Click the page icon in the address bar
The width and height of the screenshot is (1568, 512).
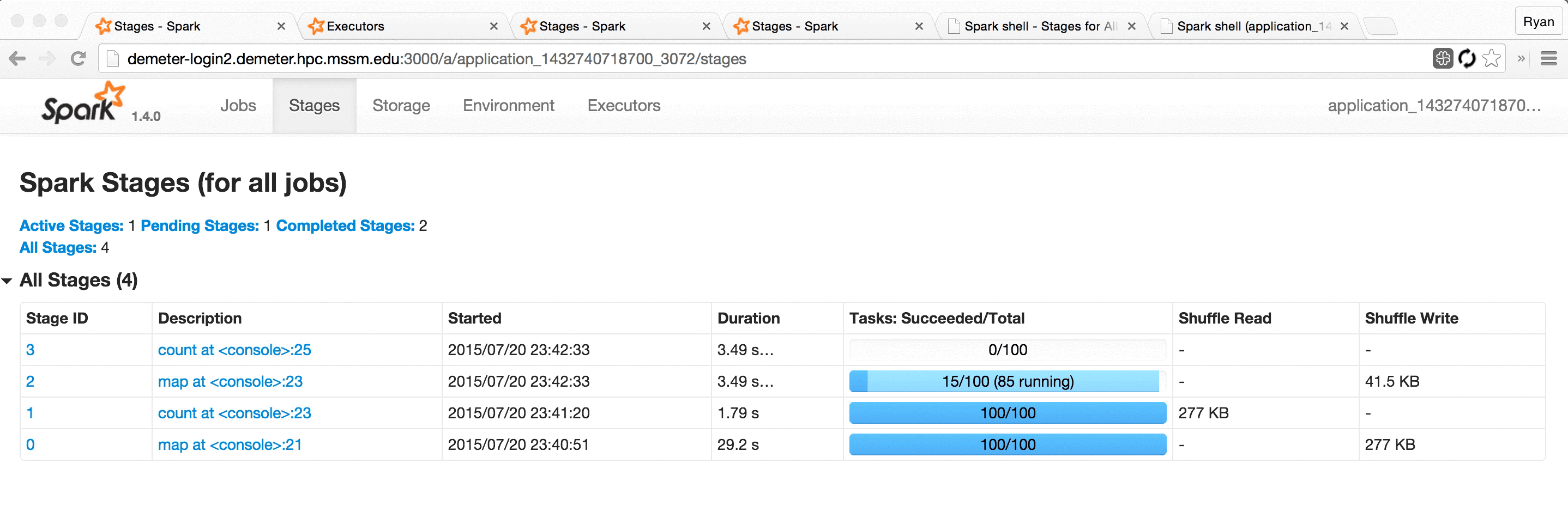point(113,58)
